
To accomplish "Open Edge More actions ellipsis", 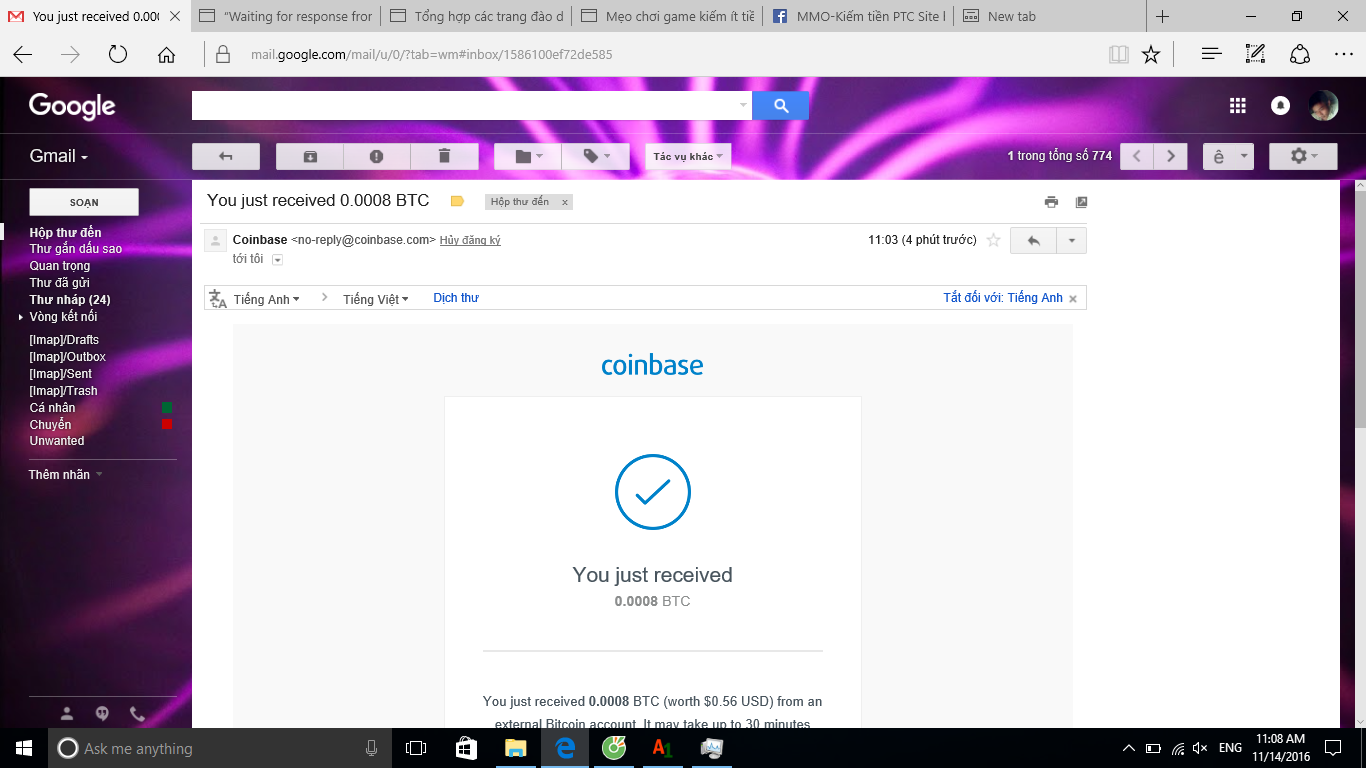I will [x=1344, y=55].
